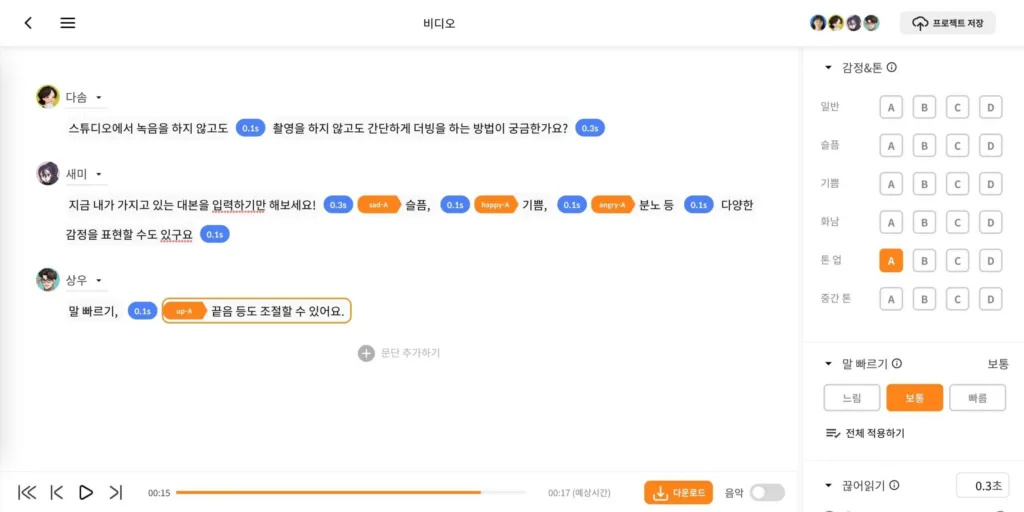Image resolution: width=1024 pixels, height=512 pixels.
Task: Open the 다솜 speaker dropdown
Action: click(x=99, y=97)
